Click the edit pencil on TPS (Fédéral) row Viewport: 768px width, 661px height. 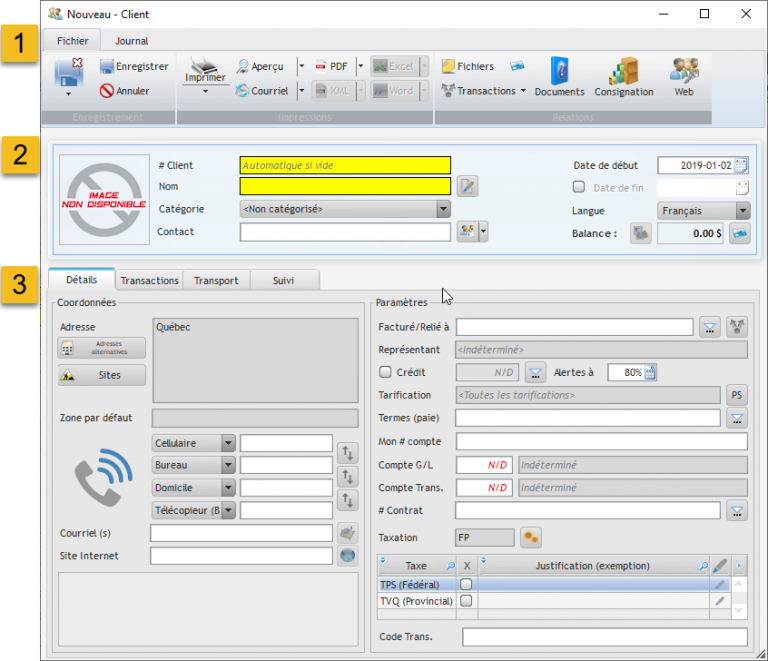[x=719, y=584]
